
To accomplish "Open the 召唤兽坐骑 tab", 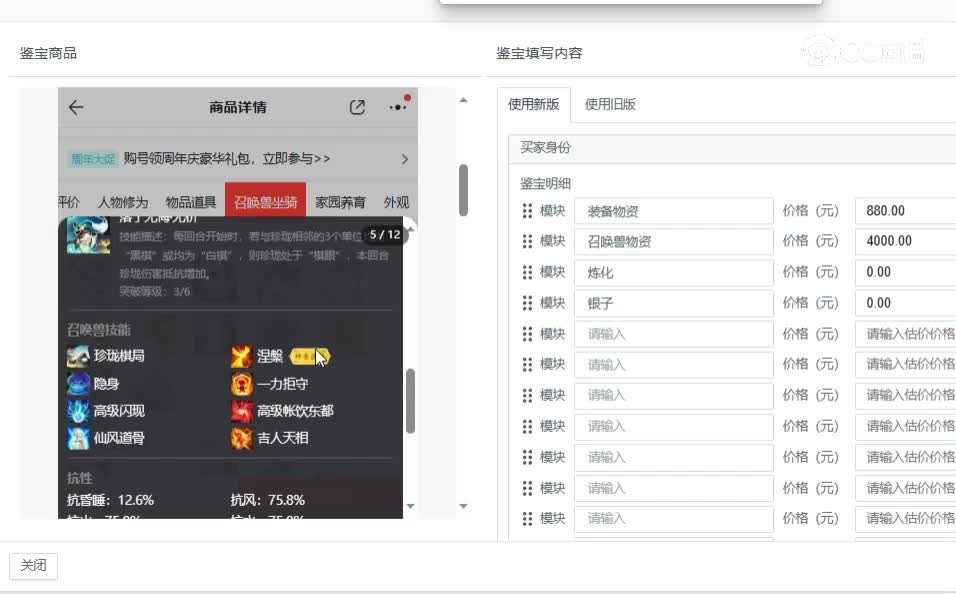I will 265,200.
